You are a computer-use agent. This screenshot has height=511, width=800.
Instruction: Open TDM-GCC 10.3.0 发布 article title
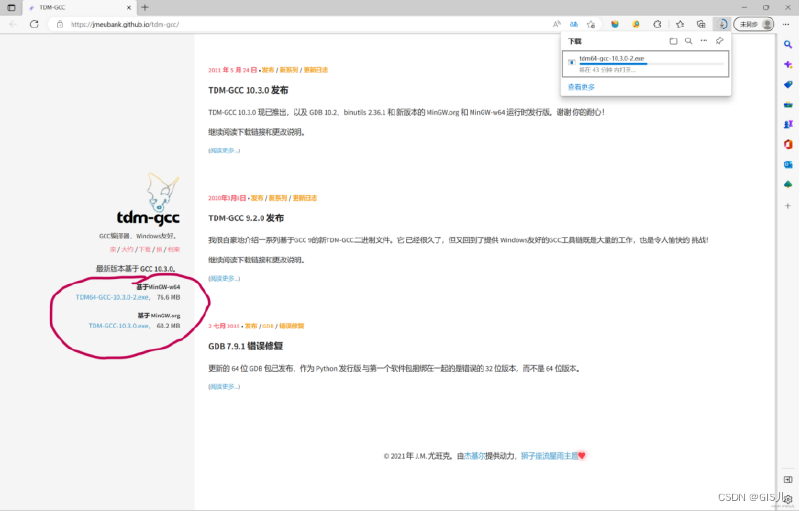[x=248, y=90]
